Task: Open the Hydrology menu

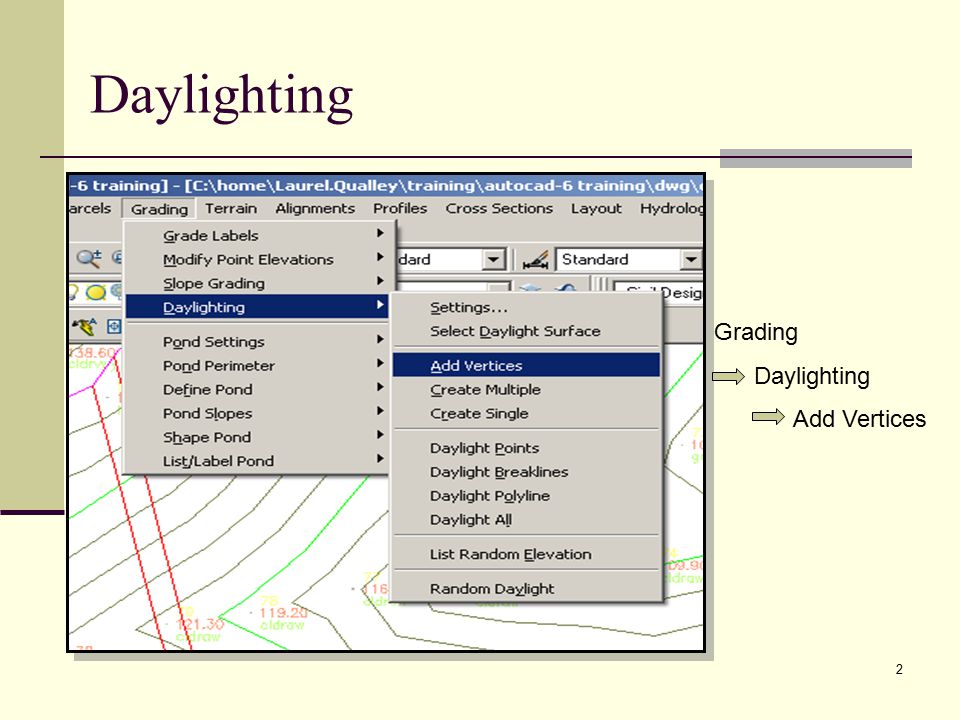Action: coord(671,208)
